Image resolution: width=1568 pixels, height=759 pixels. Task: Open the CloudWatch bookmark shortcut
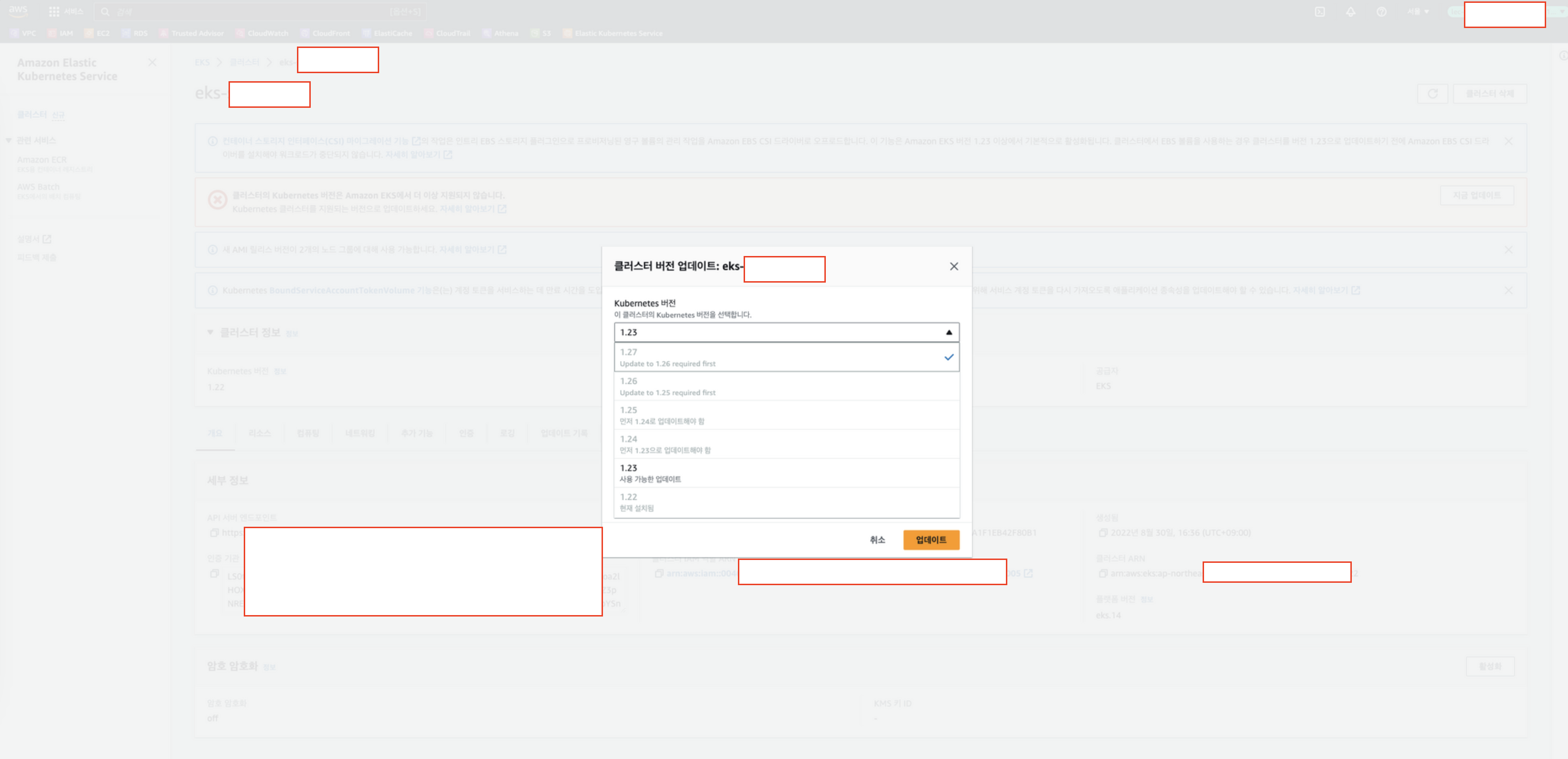262,33
